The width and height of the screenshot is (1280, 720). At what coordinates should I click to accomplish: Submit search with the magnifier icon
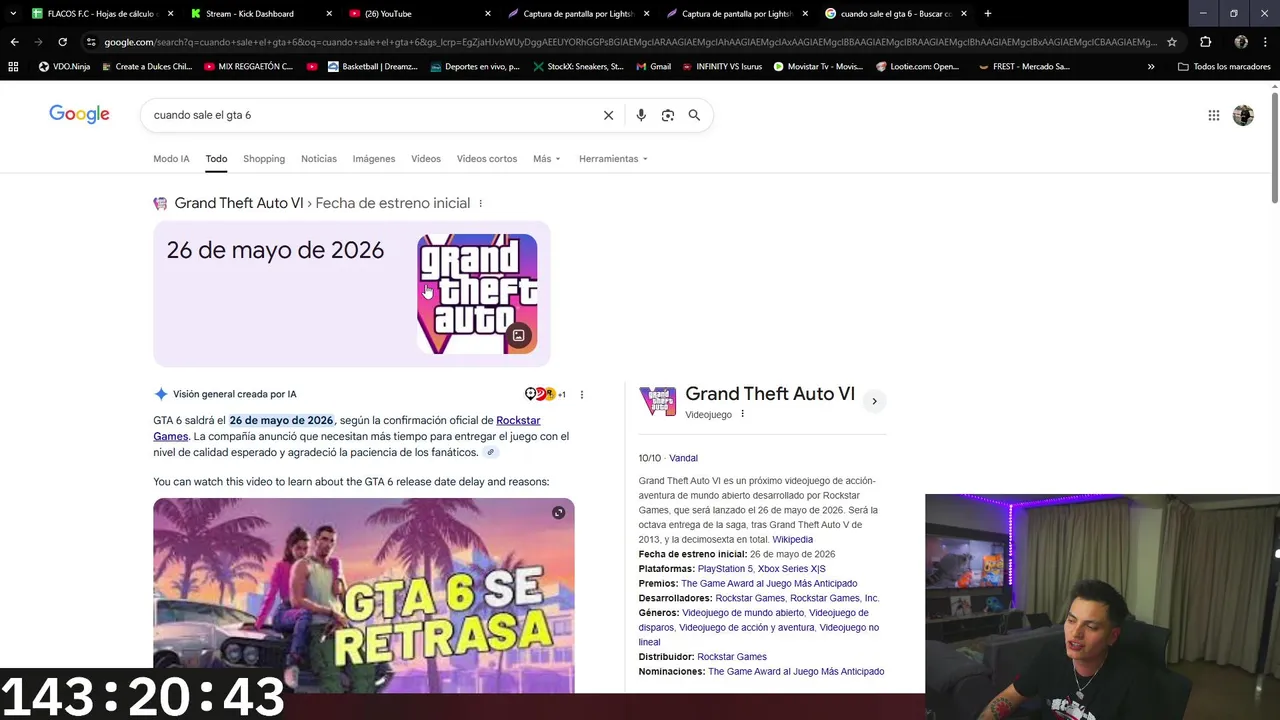point(694,115)
